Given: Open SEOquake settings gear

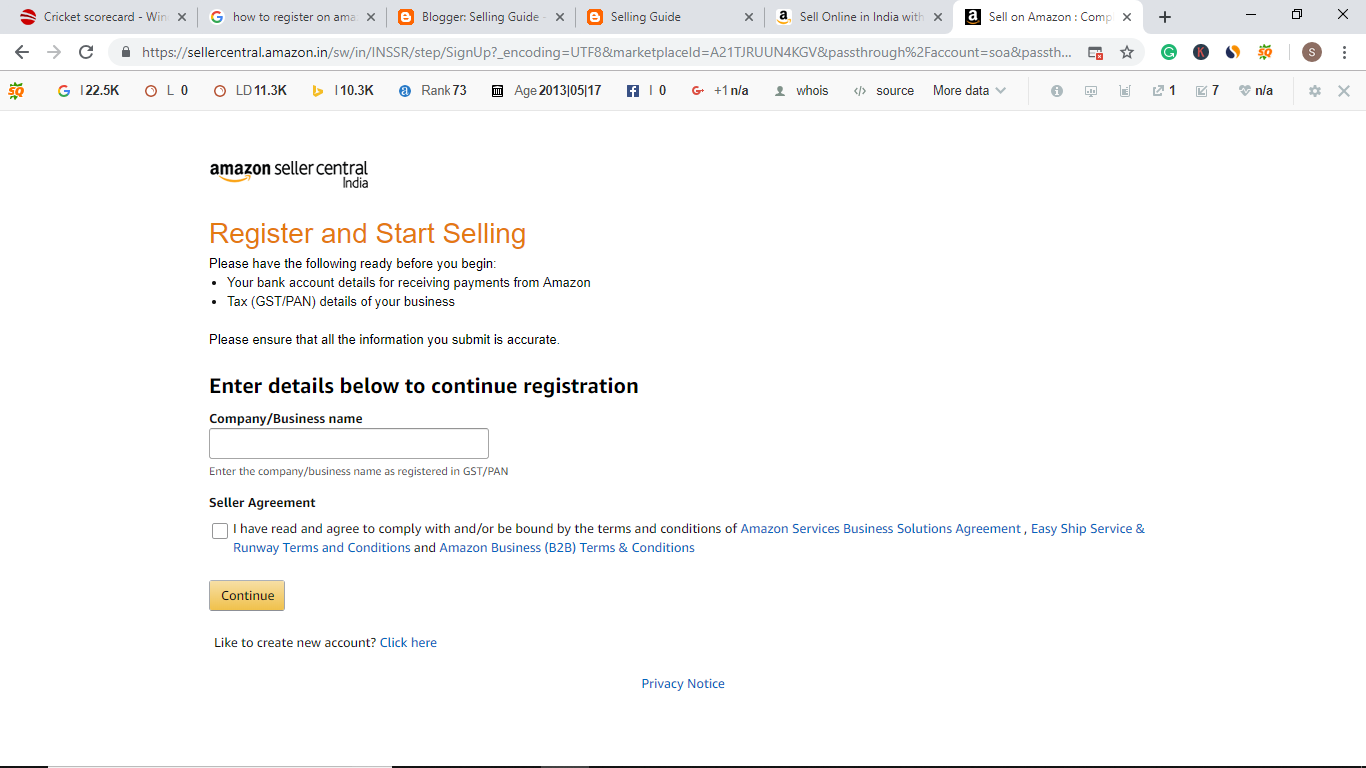Looking at the screenshot, I should pos(1315,91).
